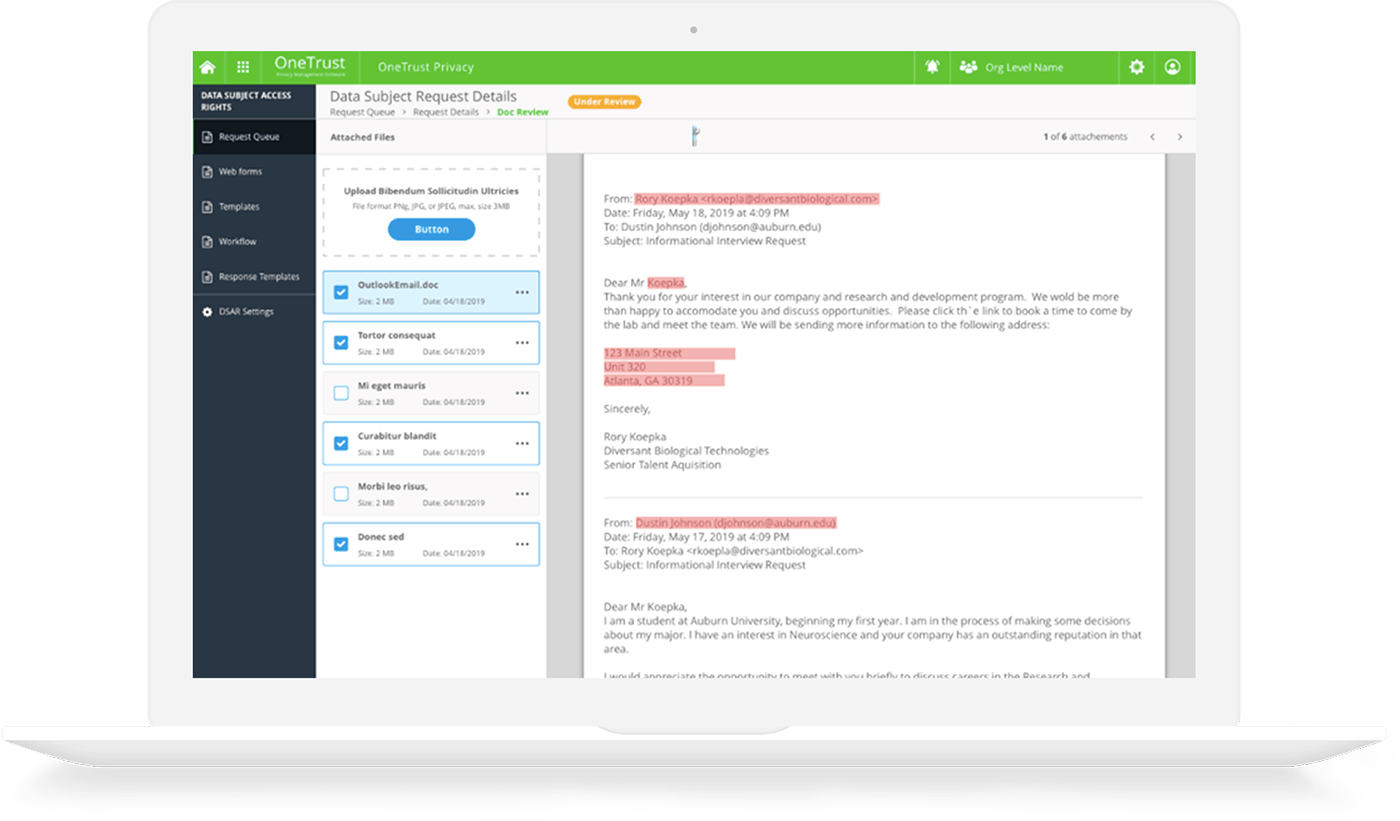Open more options for OutlookEmail.doc
1400x821 pixels.
(x=522, y=292)
